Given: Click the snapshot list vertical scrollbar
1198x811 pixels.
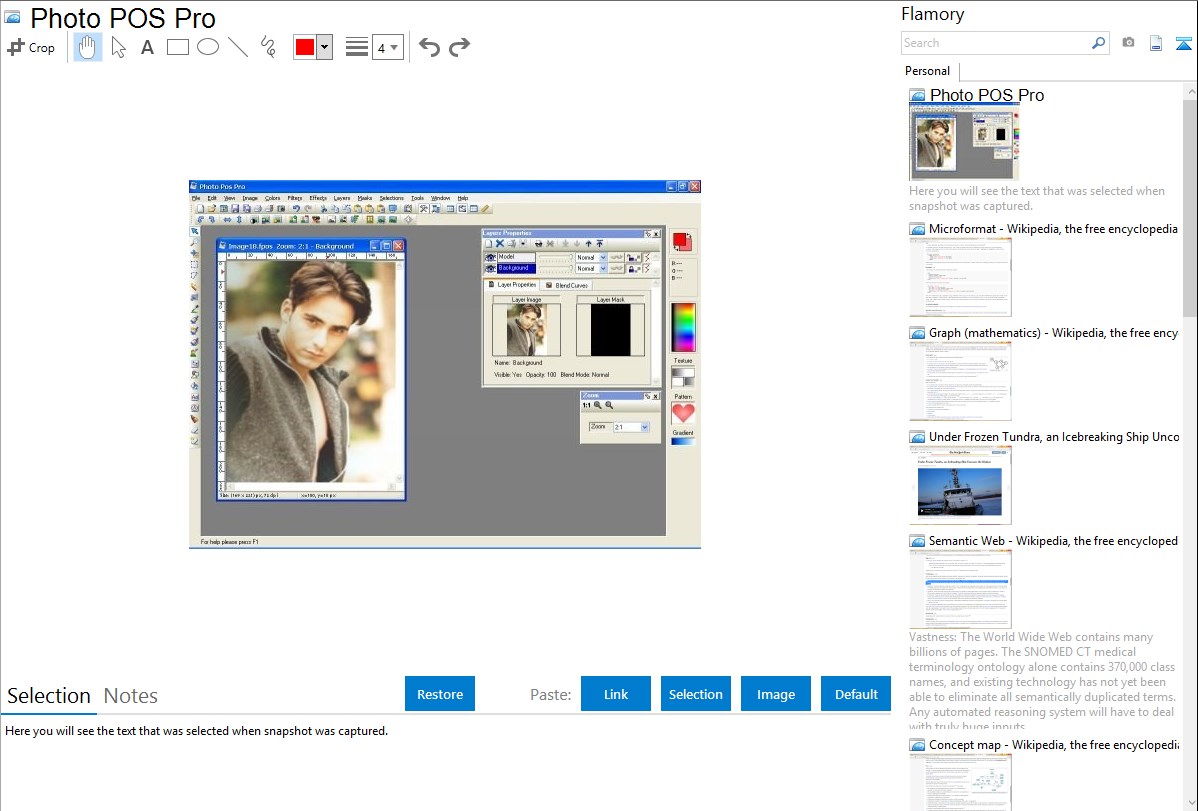Looking at the screenshot, I should coord(1190,206).
